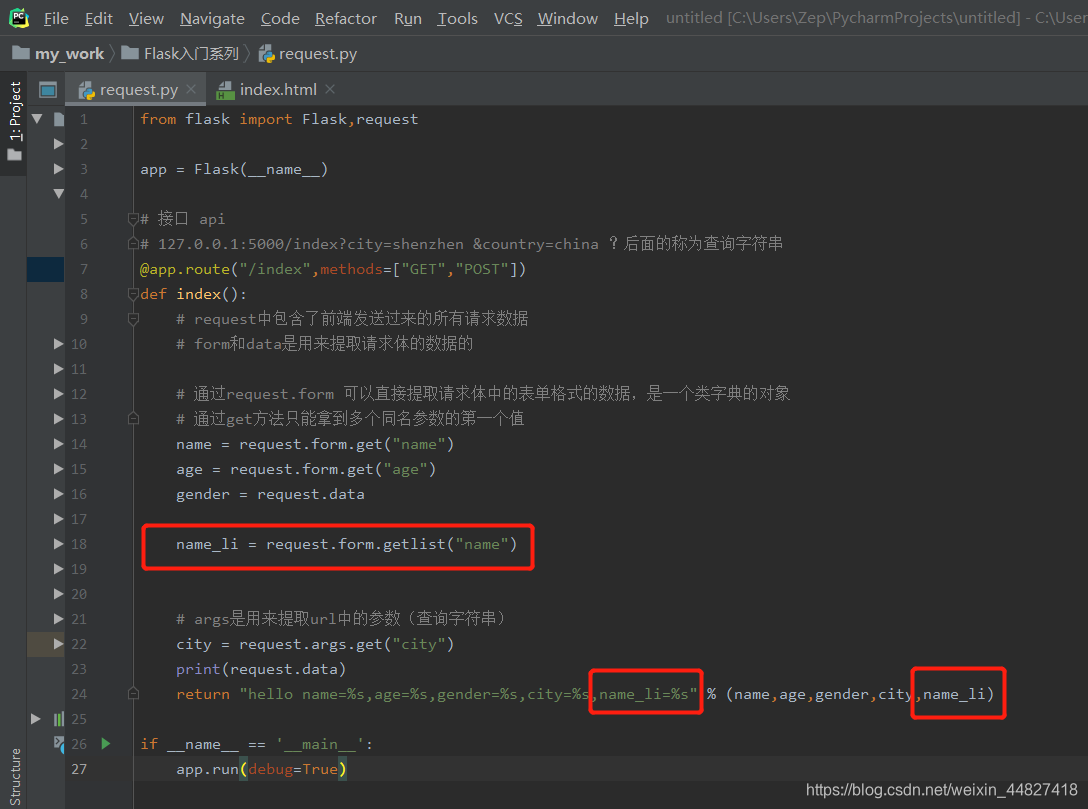Switch to the index.html editor tab

pyautogui.click(x=278, y=90)
